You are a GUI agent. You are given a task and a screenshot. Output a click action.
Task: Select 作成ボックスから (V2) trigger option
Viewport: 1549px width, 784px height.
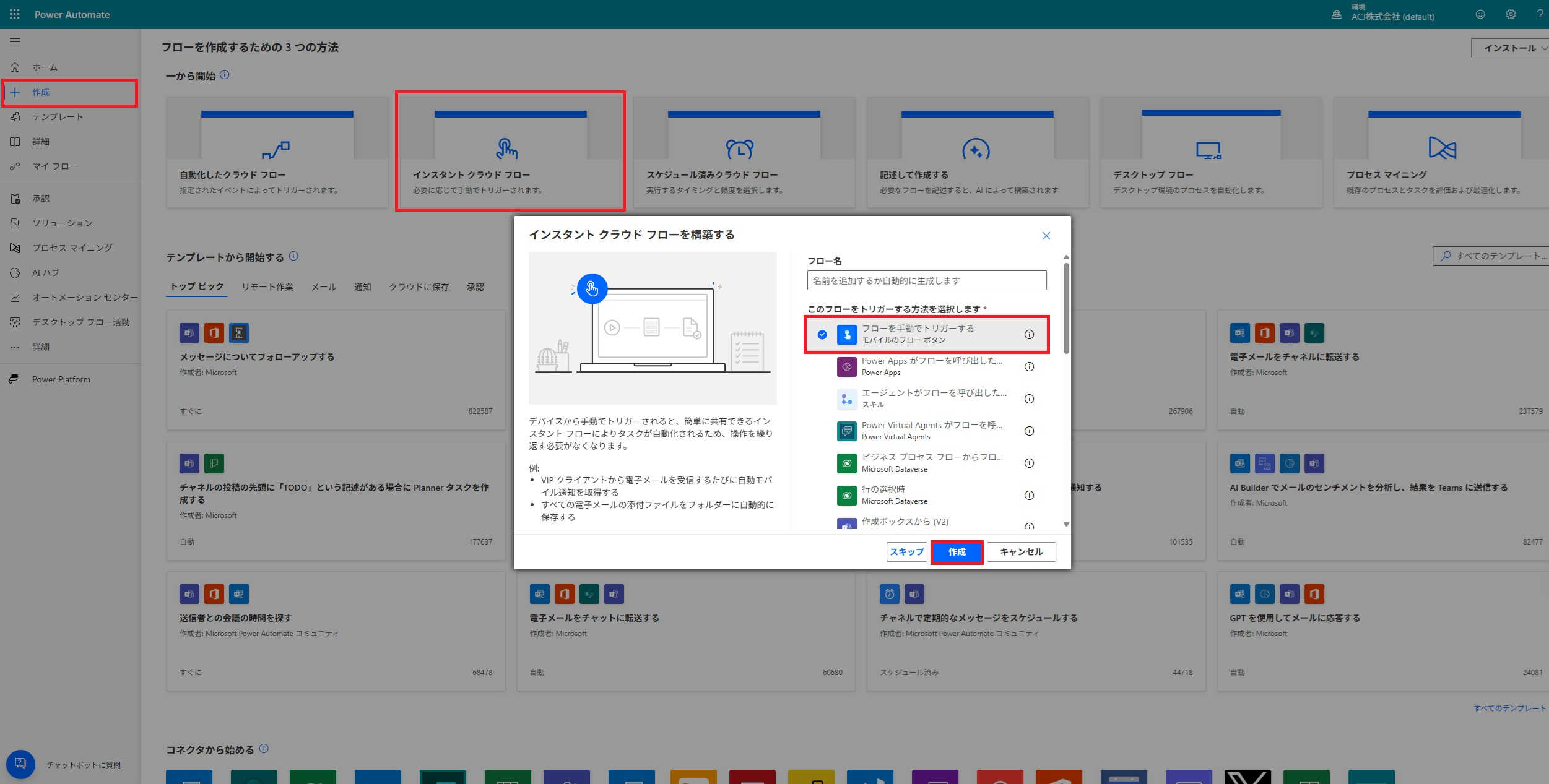tap(927, 522)
